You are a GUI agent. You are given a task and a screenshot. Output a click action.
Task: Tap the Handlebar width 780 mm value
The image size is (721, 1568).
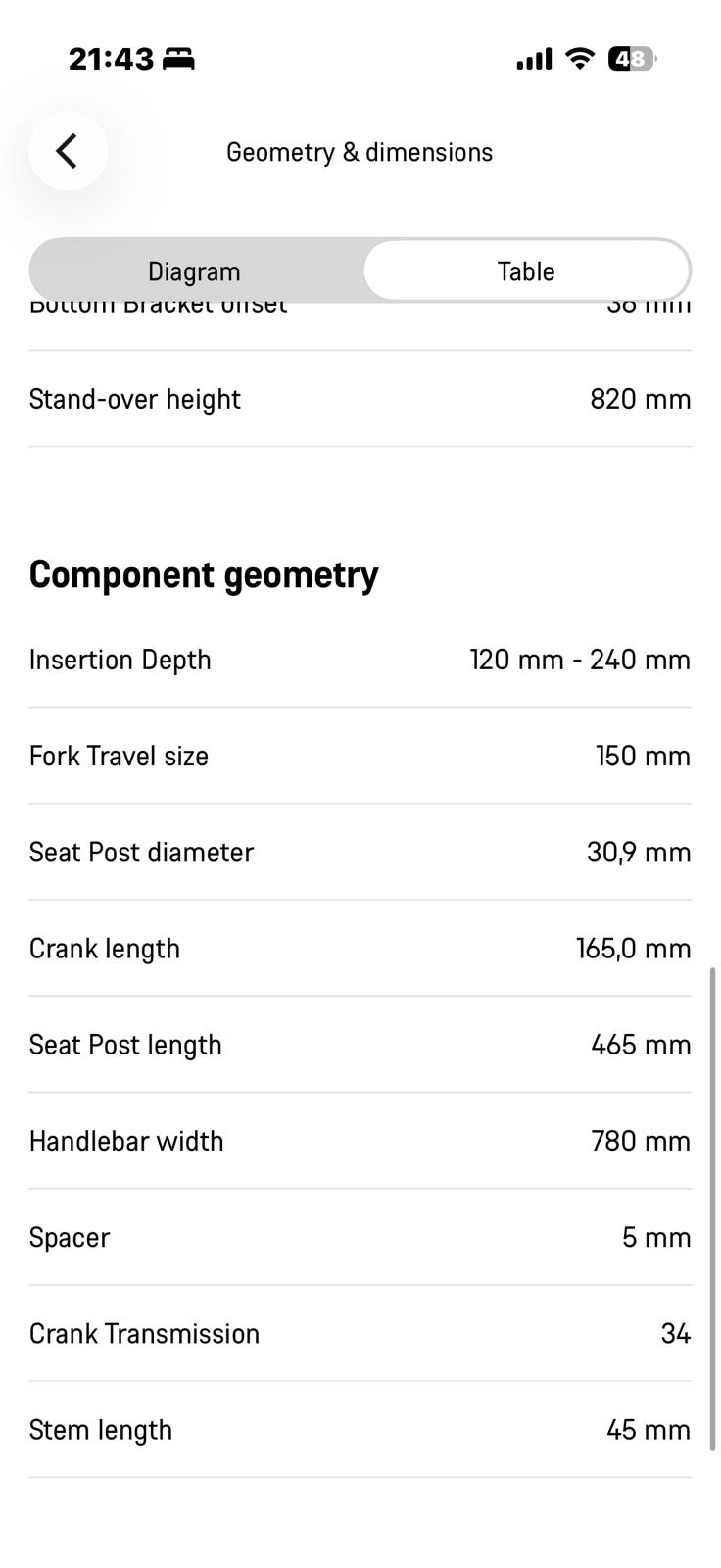pyautogui.click(x=641, y=1141)
